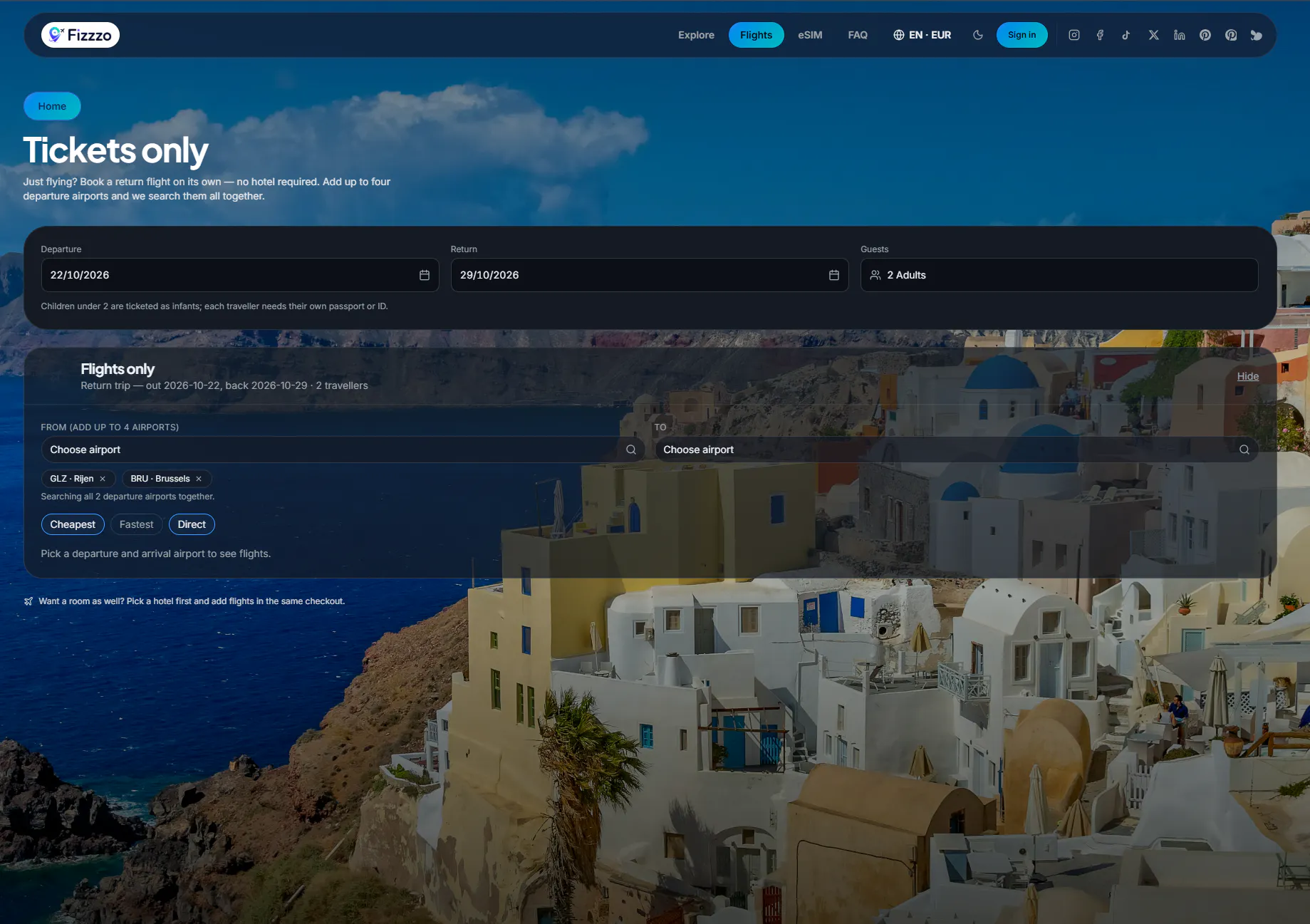Select the Flights nav item
This screenshot has height=924, width=1310.
[x=756, y=35]
